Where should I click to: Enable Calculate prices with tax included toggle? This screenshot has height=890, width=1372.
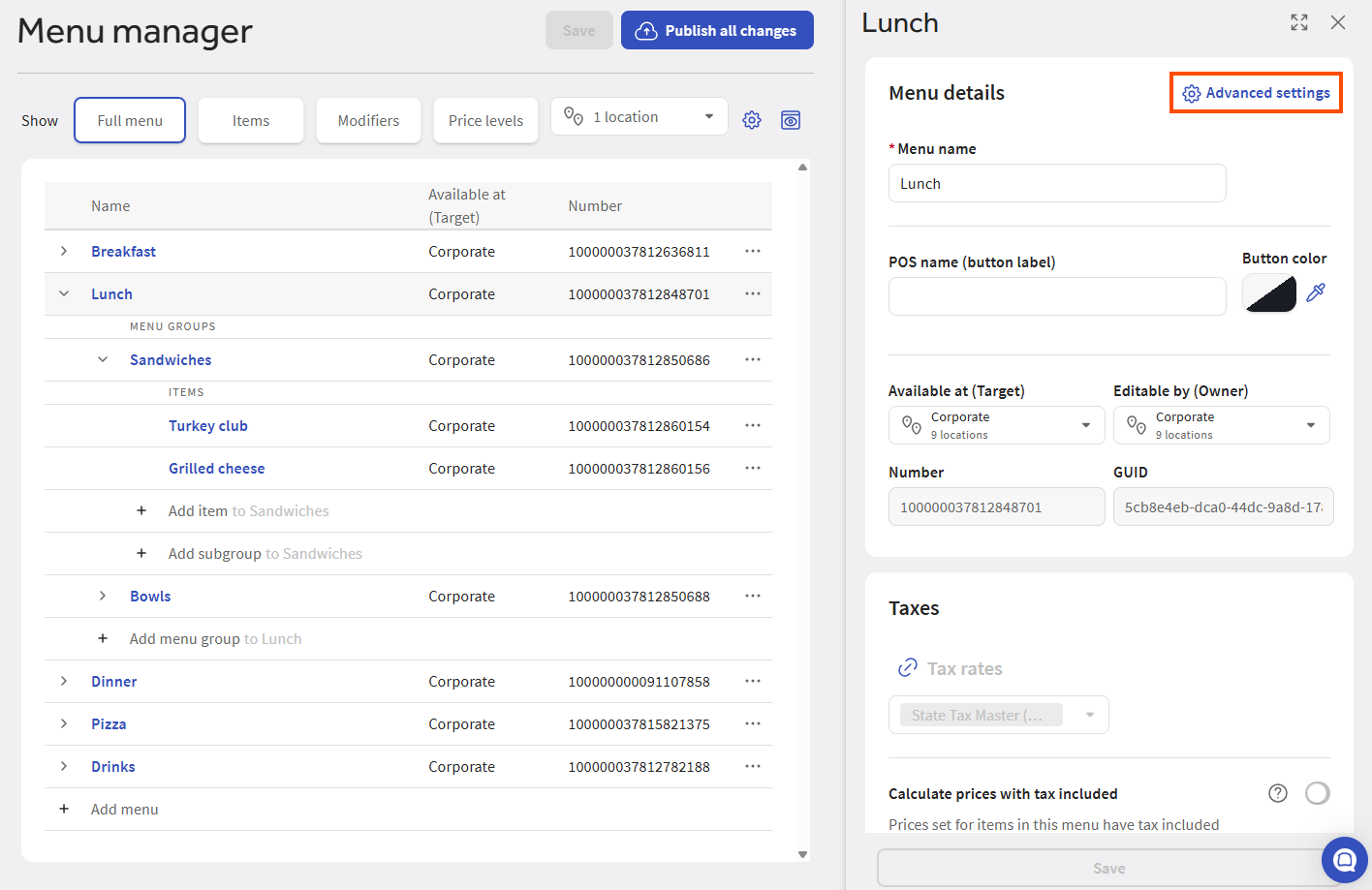[1317, 793]
